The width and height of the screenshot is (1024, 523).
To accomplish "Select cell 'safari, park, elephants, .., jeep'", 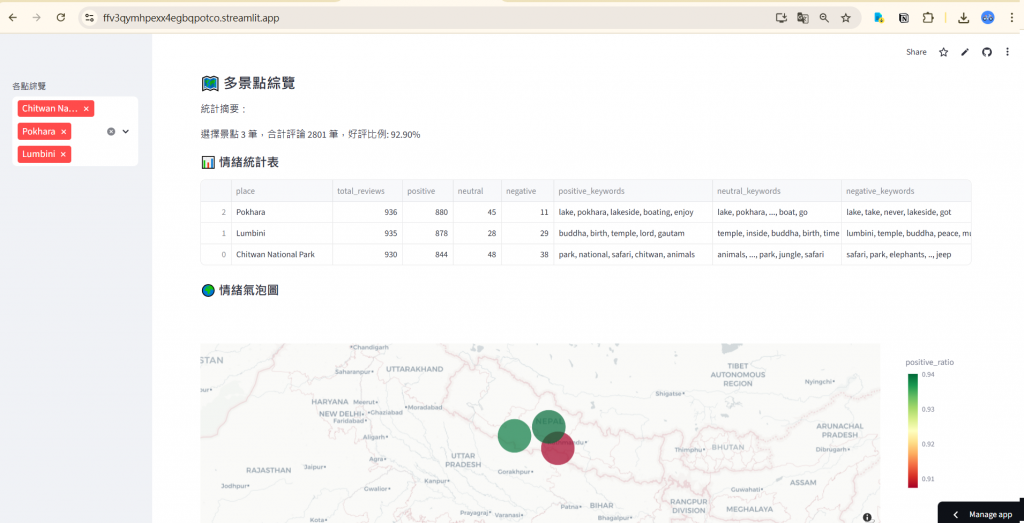I will 906,254.
